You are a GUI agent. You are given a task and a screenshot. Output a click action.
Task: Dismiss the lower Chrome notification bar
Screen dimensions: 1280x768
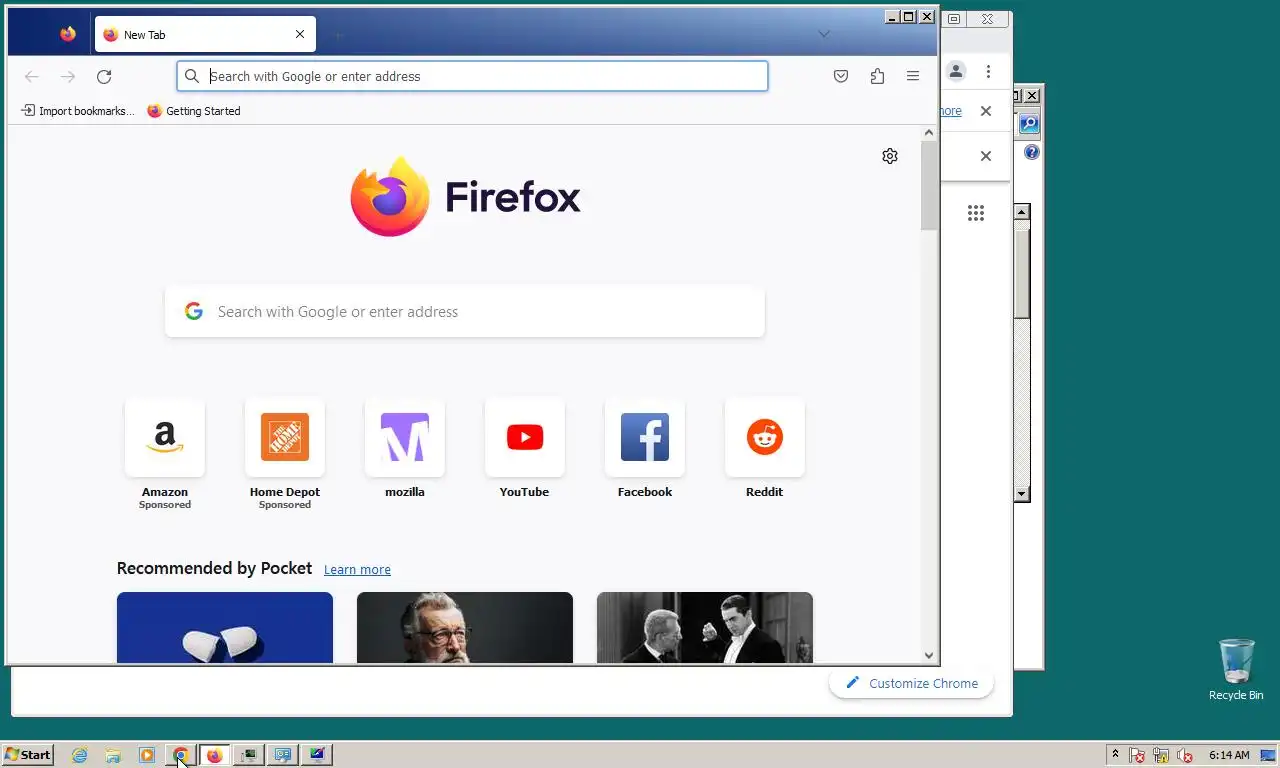click(x=986, y=156)
